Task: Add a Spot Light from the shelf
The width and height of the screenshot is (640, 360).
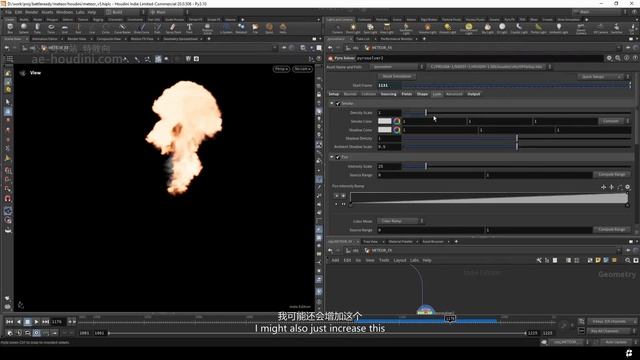Action: (x=370, y=28)
